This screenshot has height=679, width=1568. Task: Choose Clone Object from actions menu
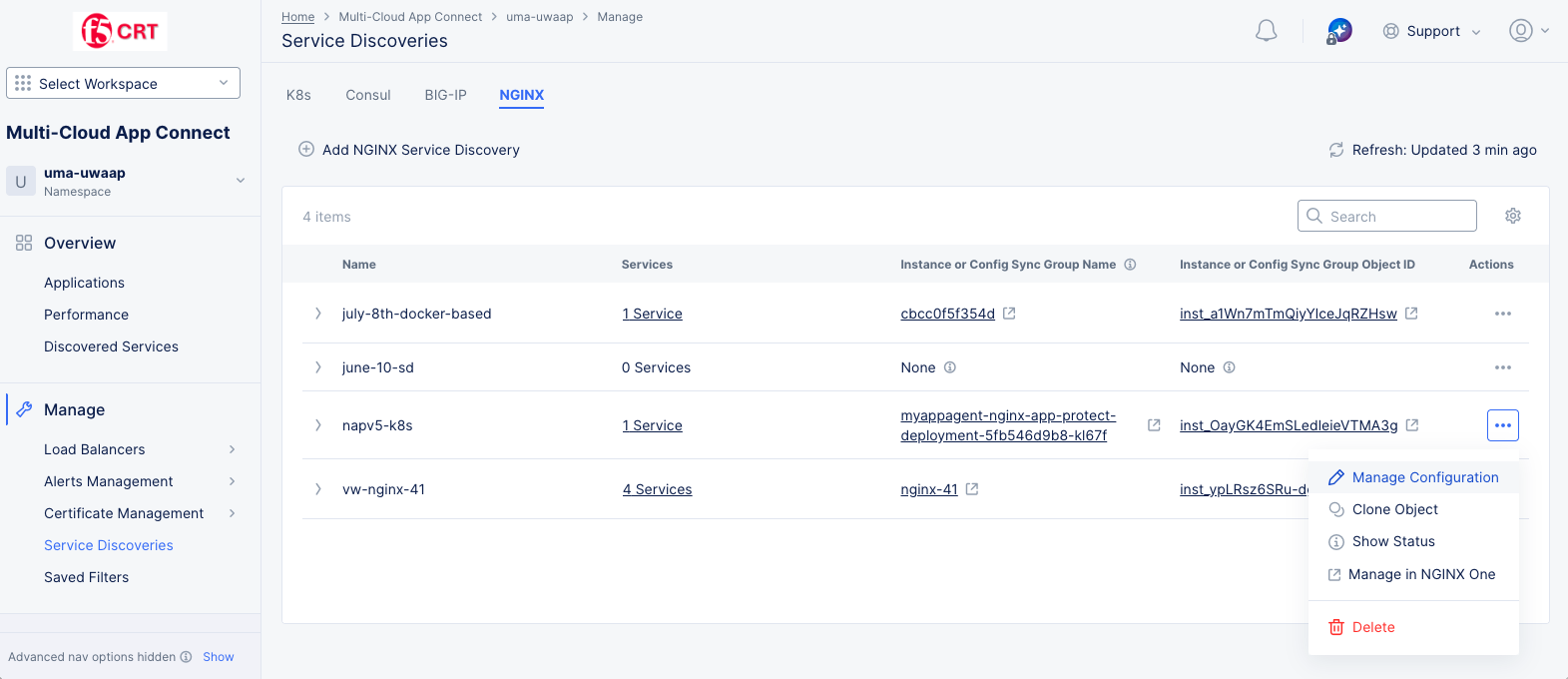1413,509
